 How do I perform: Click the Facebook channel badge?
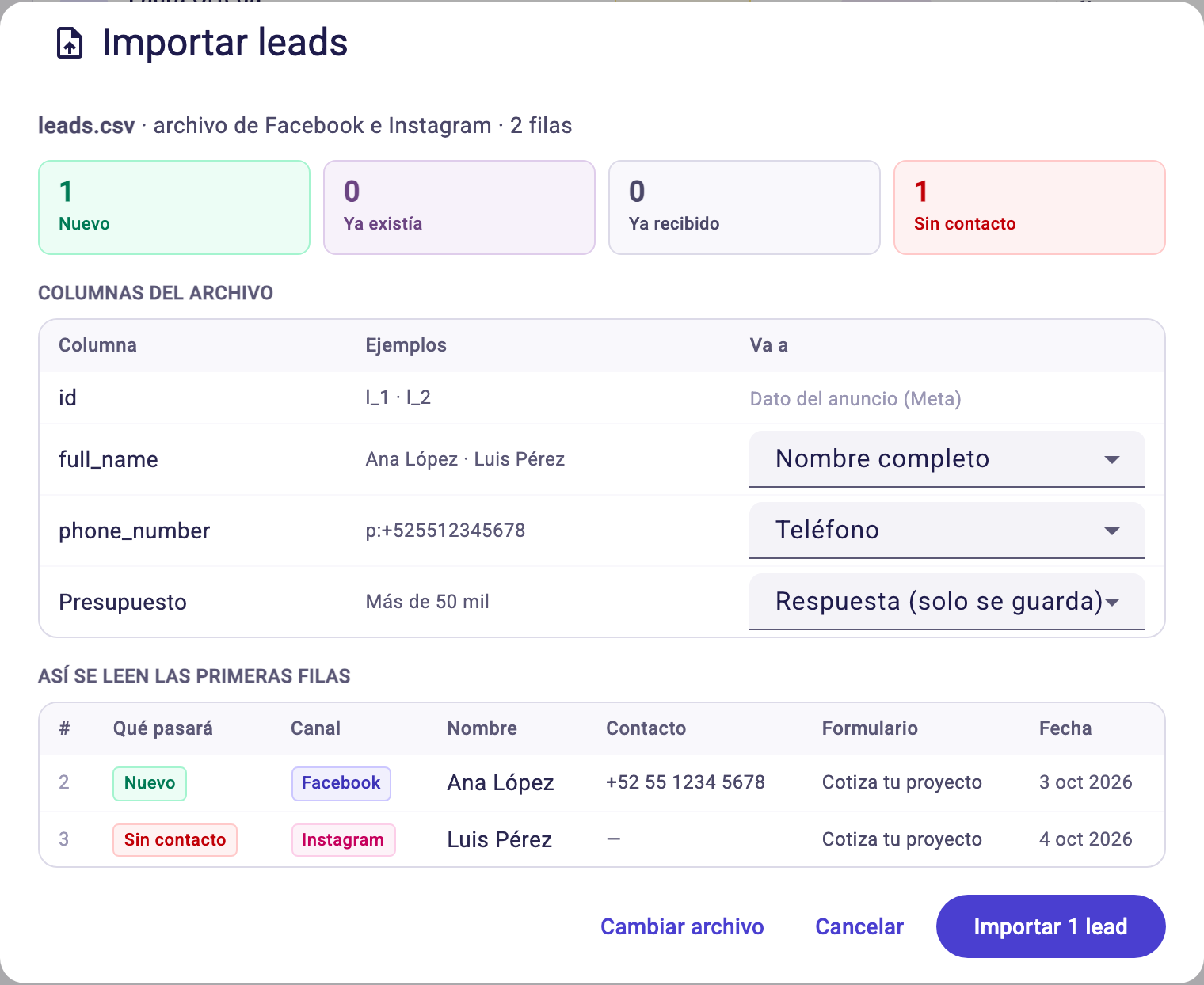pyautogui.click(x=341, y=783)
